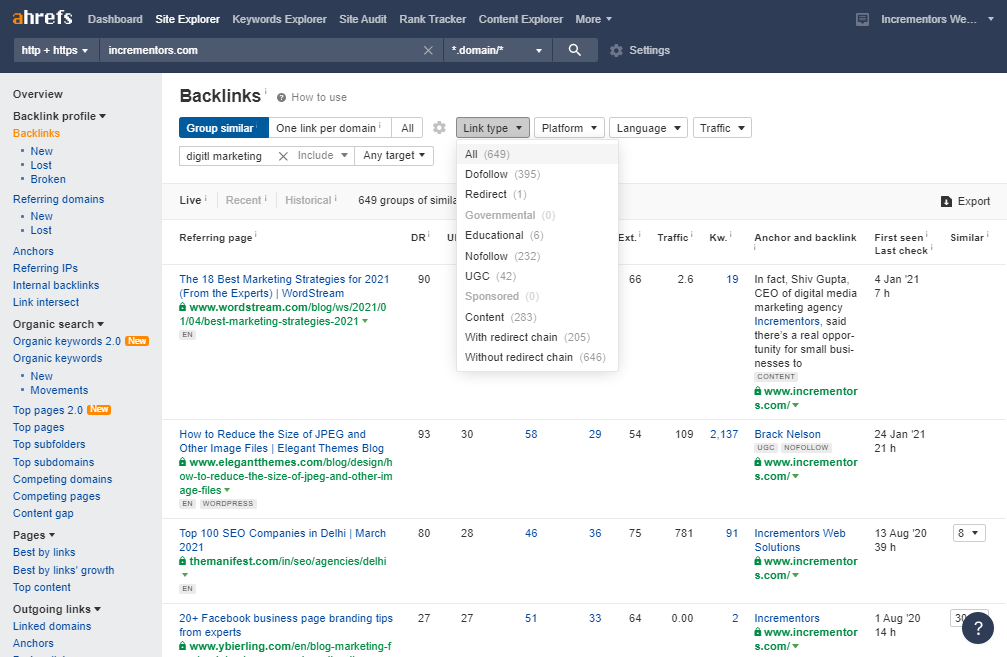The width and height of the screenshot is (1007, 657).
Task: Expand wordstream URL dropdown arrow
Action: [x=365, y=321]
